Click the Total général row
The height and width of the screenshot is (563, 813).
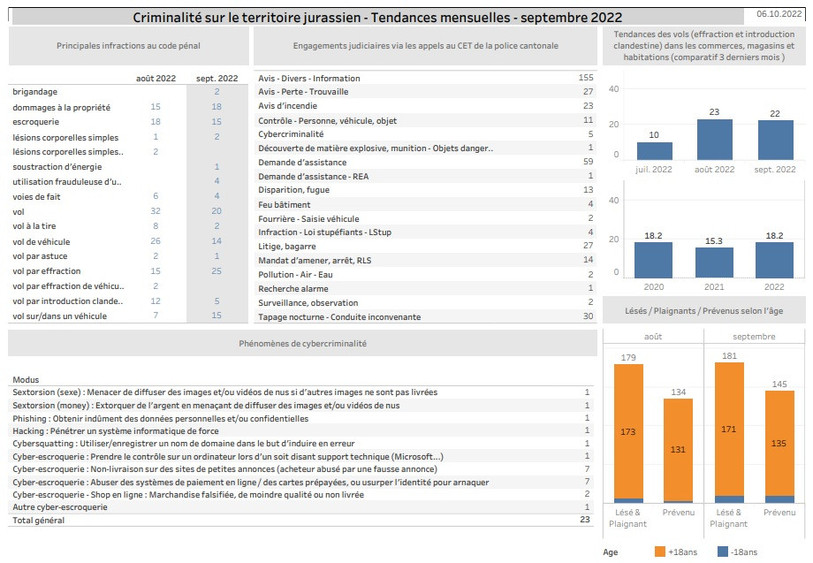click(301, 520)
